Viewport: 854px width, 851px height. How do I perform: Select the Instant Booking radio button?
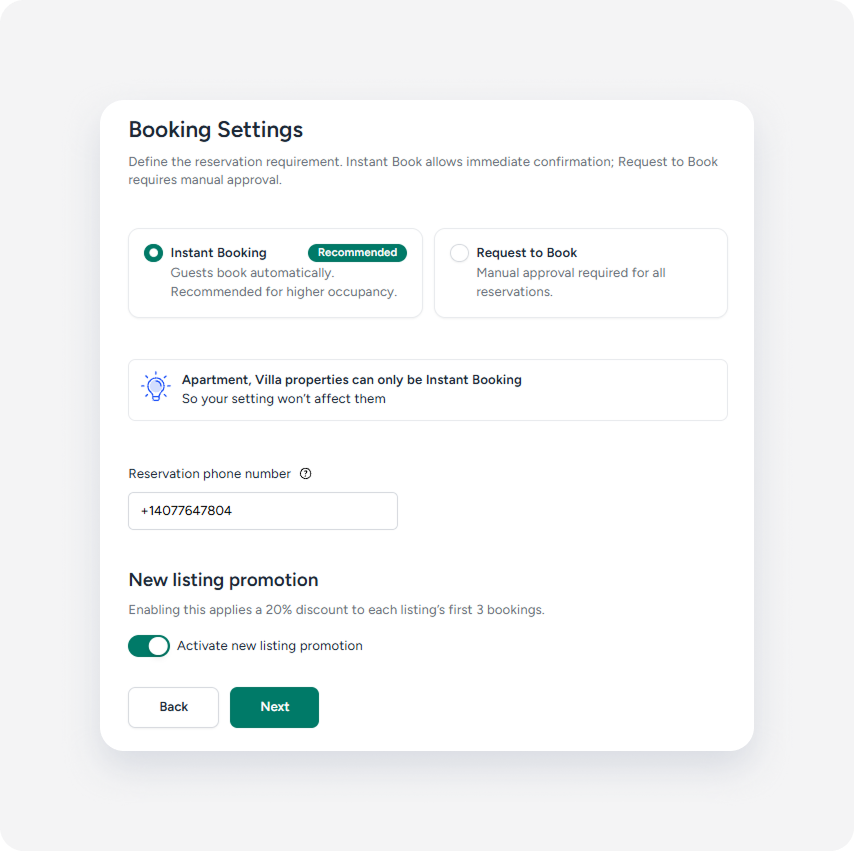[x=153, y=253]
